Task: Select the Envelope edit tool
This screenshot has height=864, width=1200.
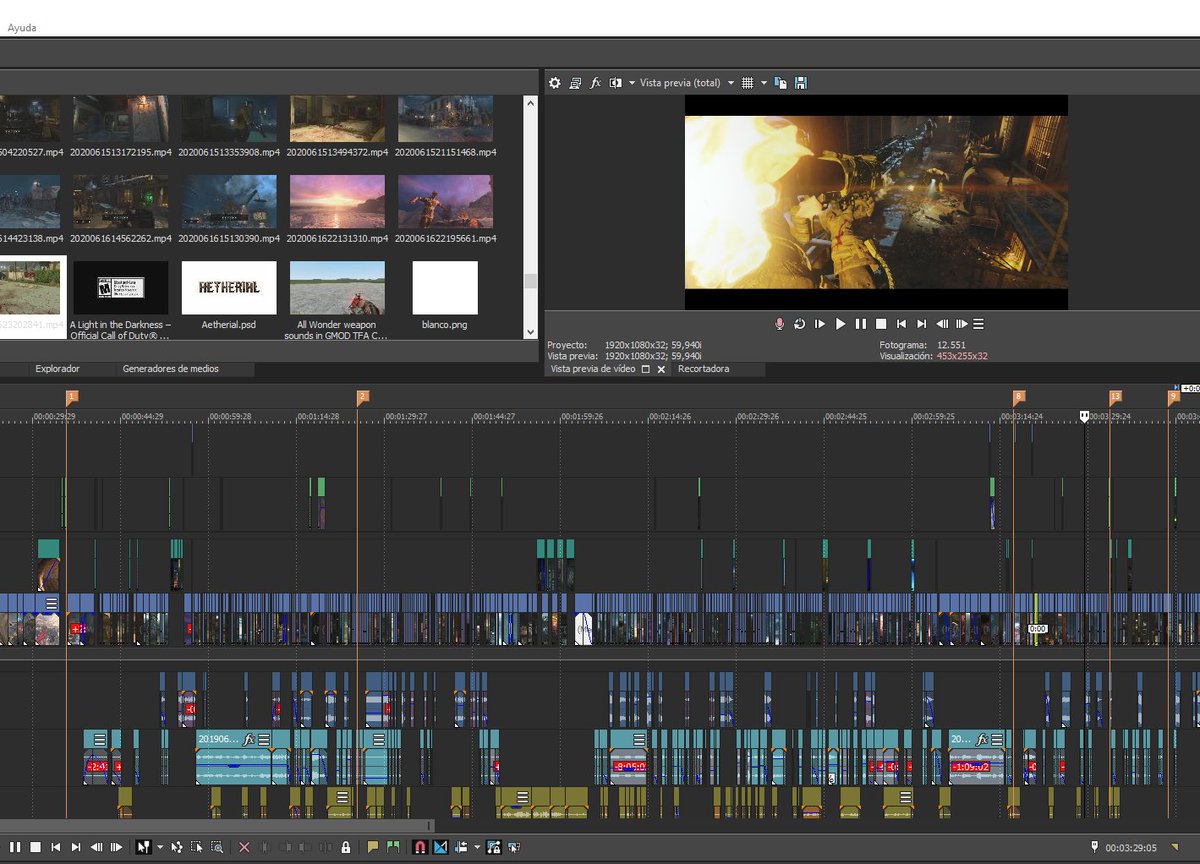Action: [177, 847]
